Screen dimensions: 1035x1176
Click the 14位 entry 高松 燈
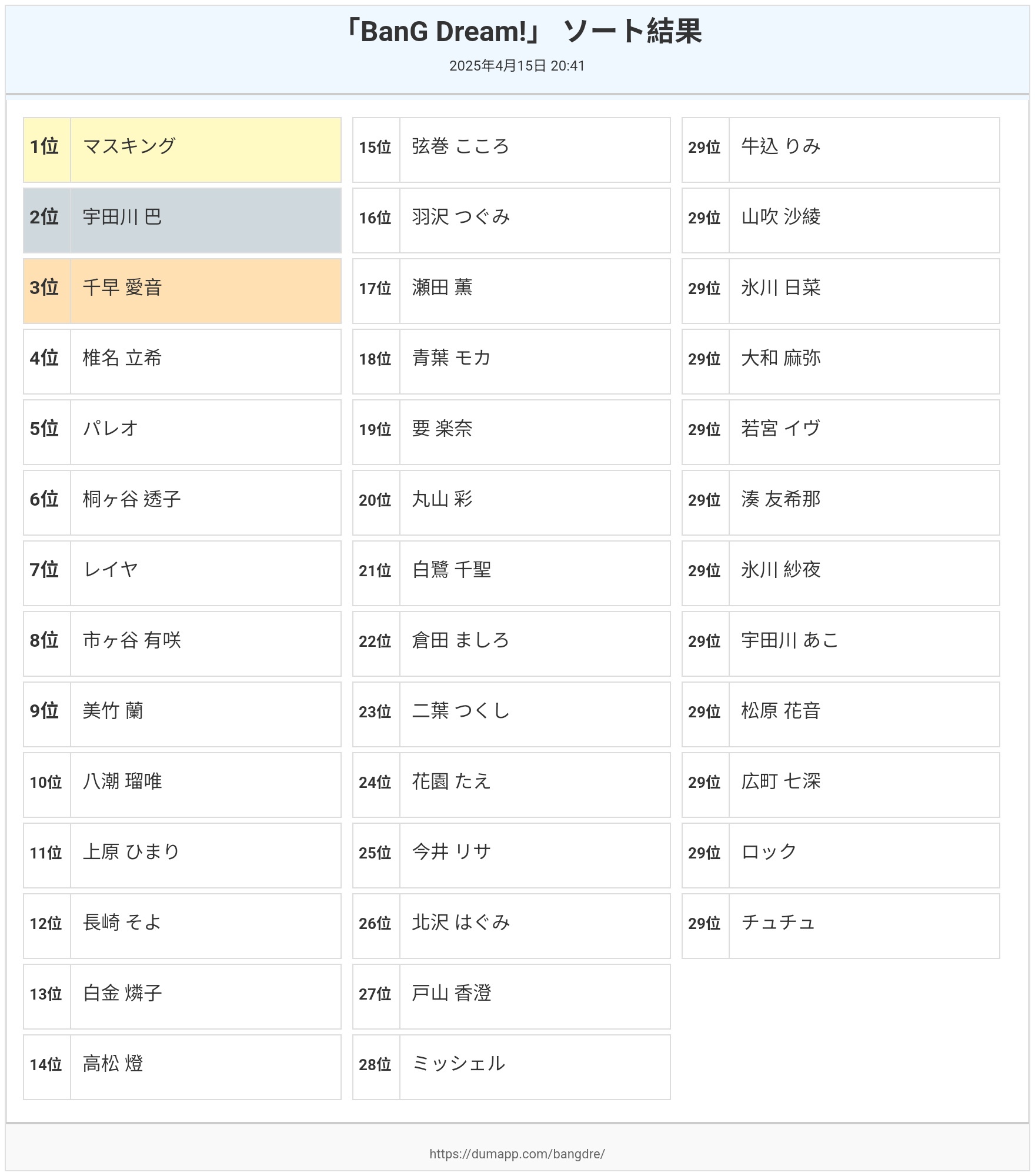click(182, 1067)
